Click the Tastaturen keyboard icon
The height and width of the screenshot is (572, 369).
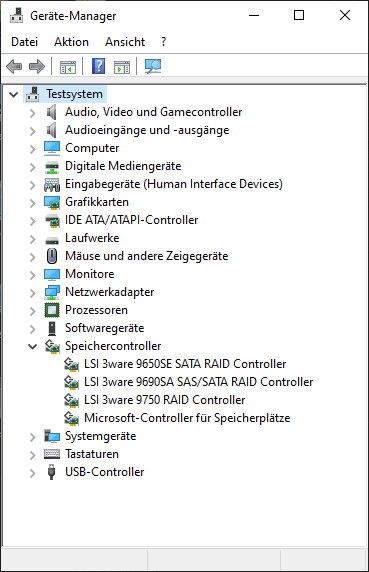click(52, 454)
